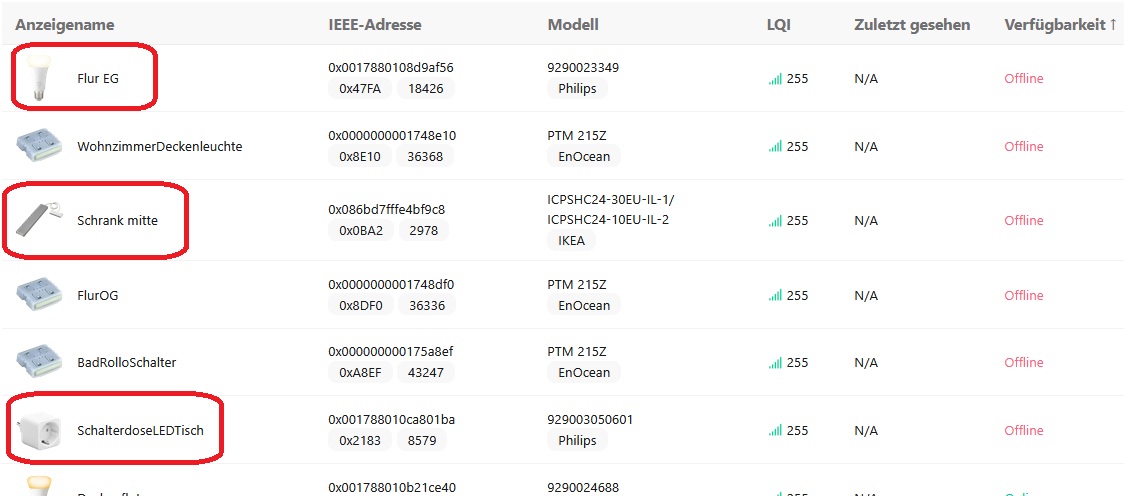Click the FlurOG switch device icon
The height and width of the screenshot is (496, 1124).
[40, 295]
